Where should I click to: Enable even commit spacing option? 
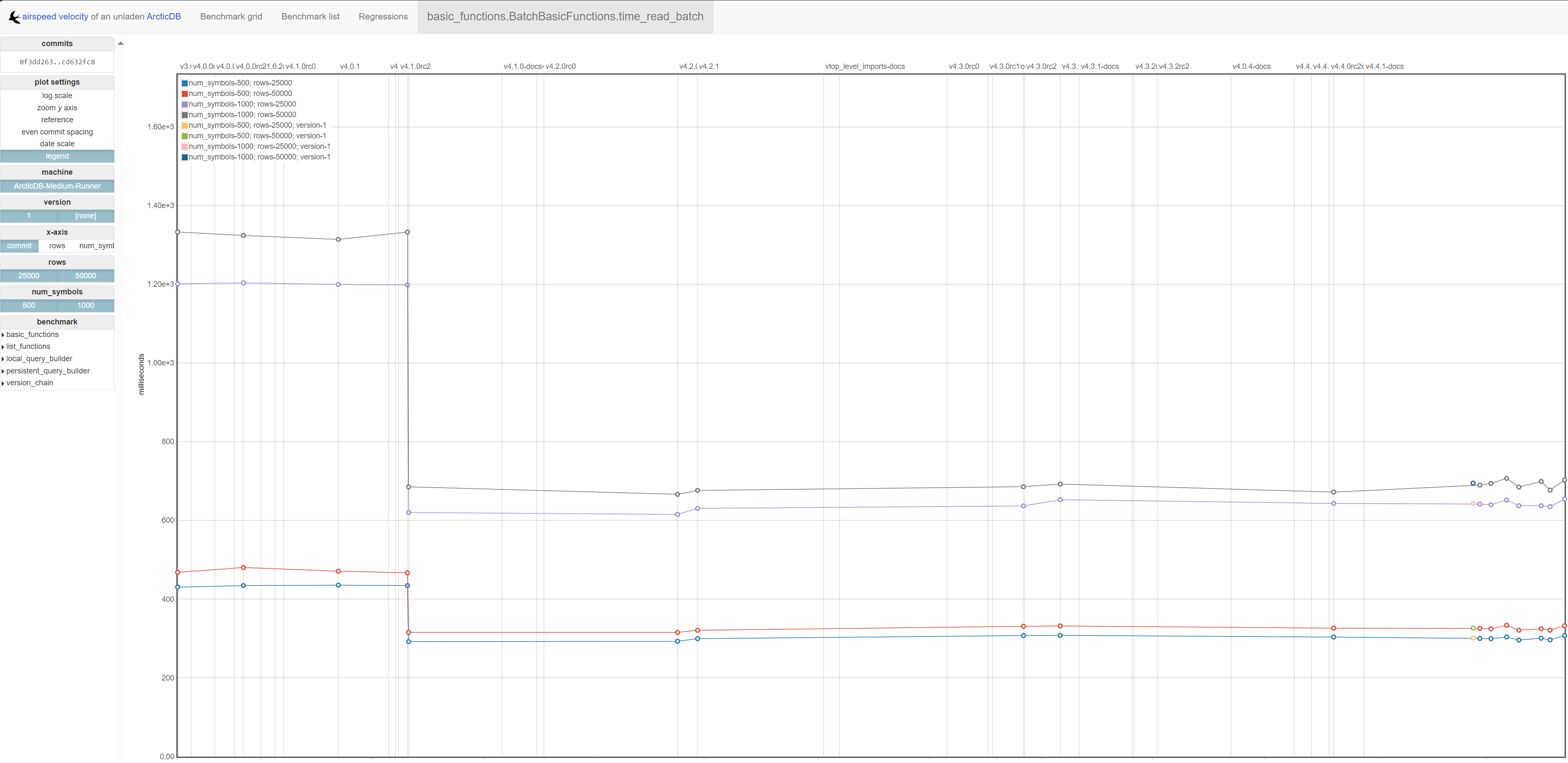57,132
